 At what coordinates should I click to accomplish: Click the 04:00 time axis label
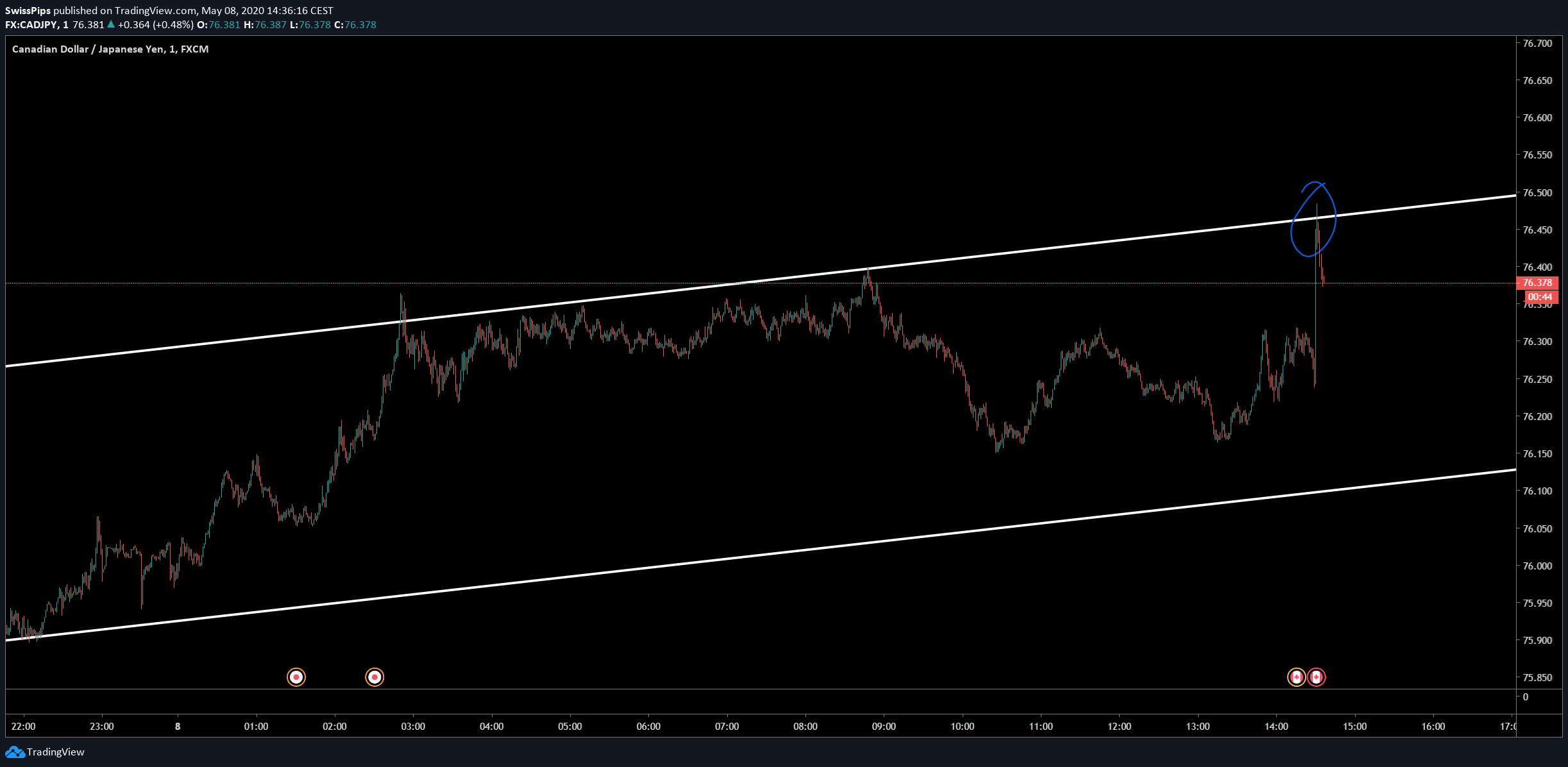pos(492,726)
